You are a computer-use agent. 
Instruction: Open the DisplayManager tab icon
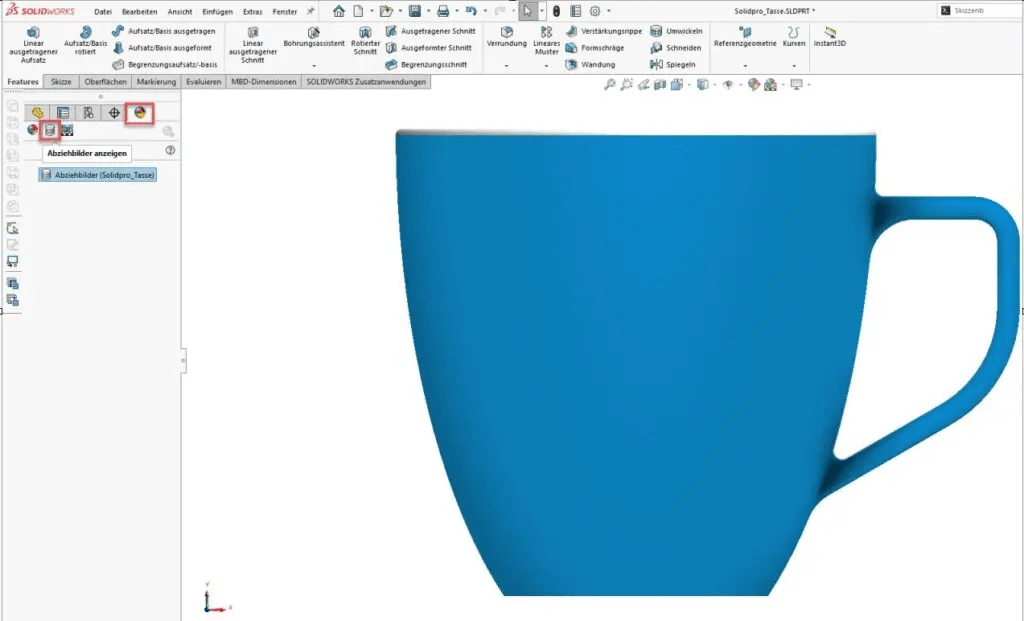click(140, 113)
